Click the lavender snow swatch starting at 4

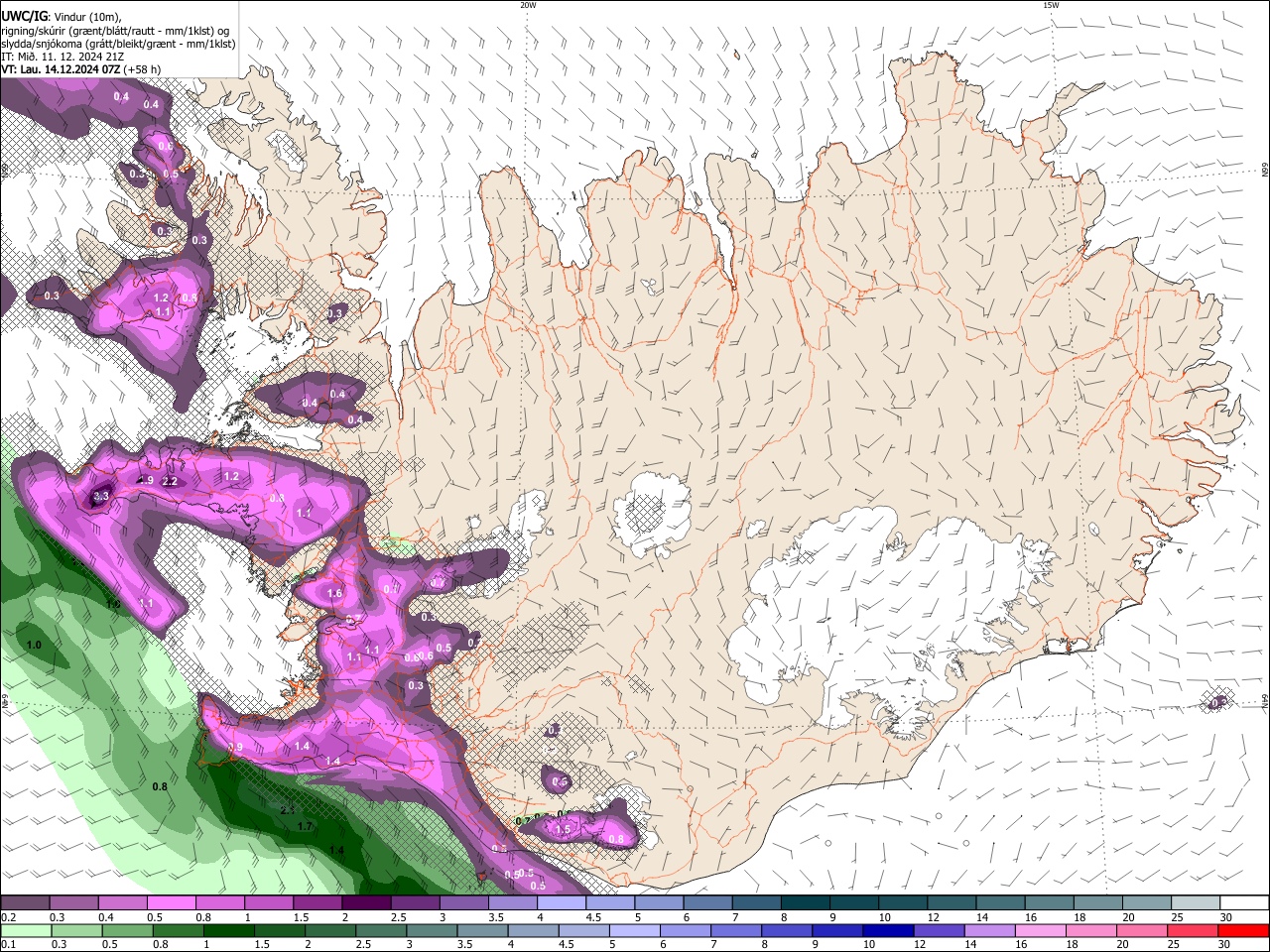(560, 902)
